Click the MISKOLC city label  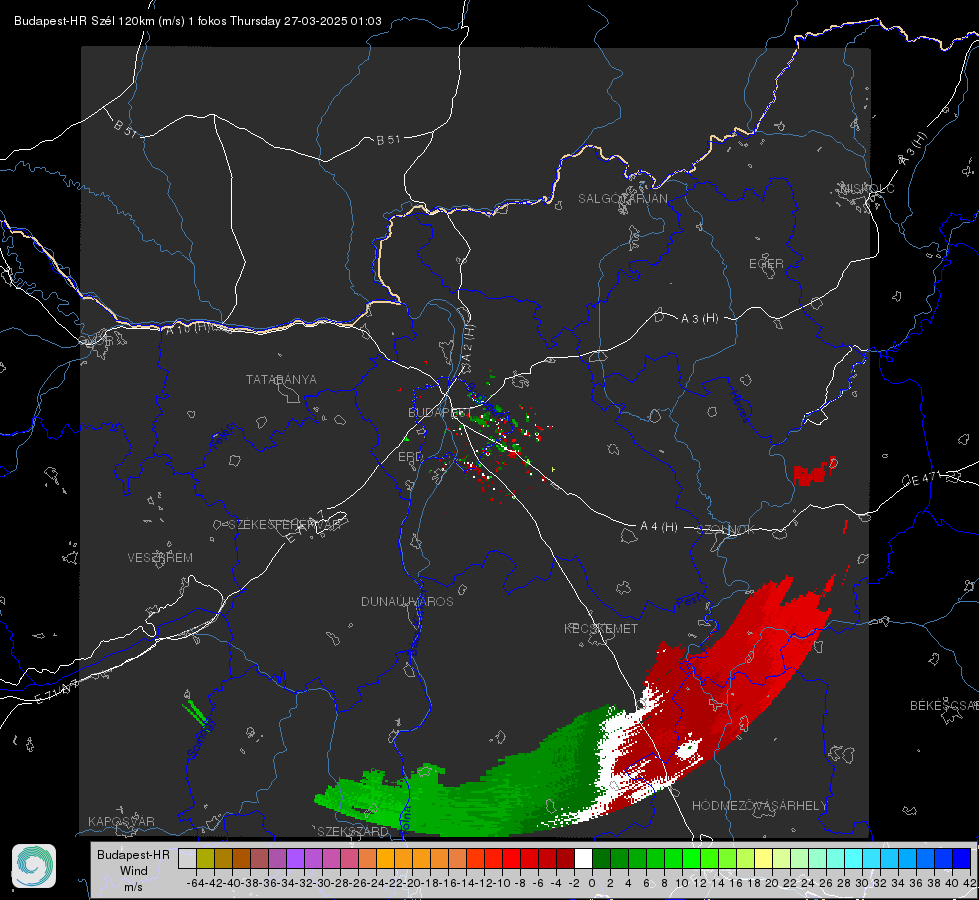tap(867, 188)
